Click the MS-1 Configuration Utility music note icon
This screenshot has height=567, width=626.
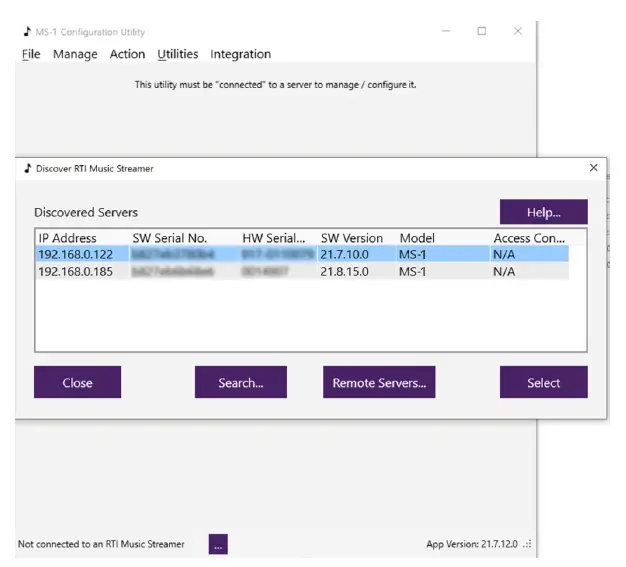(x=27, y=31)
